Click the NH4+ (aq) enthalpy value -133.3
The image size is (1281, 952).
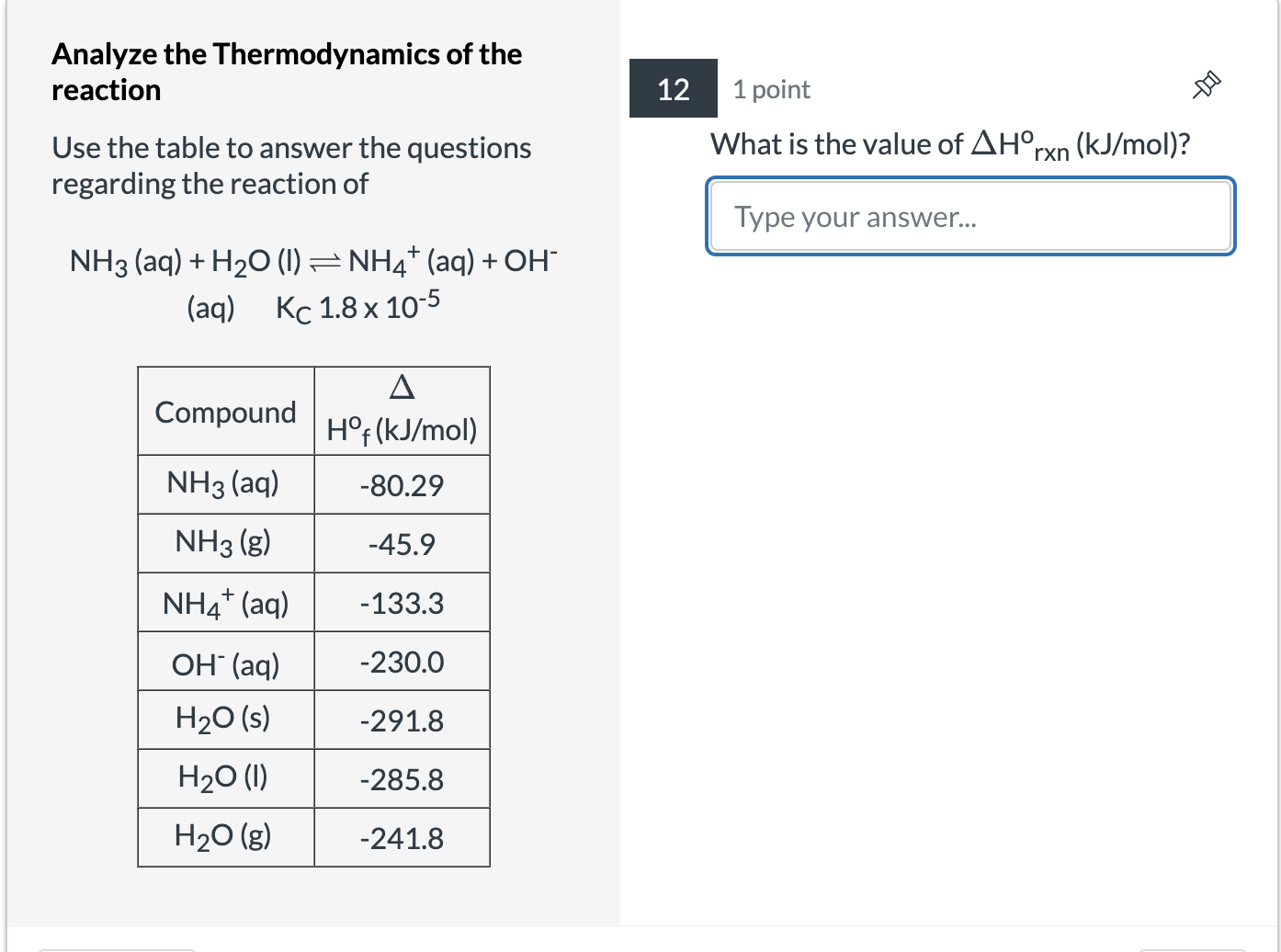tap(402, 604)
